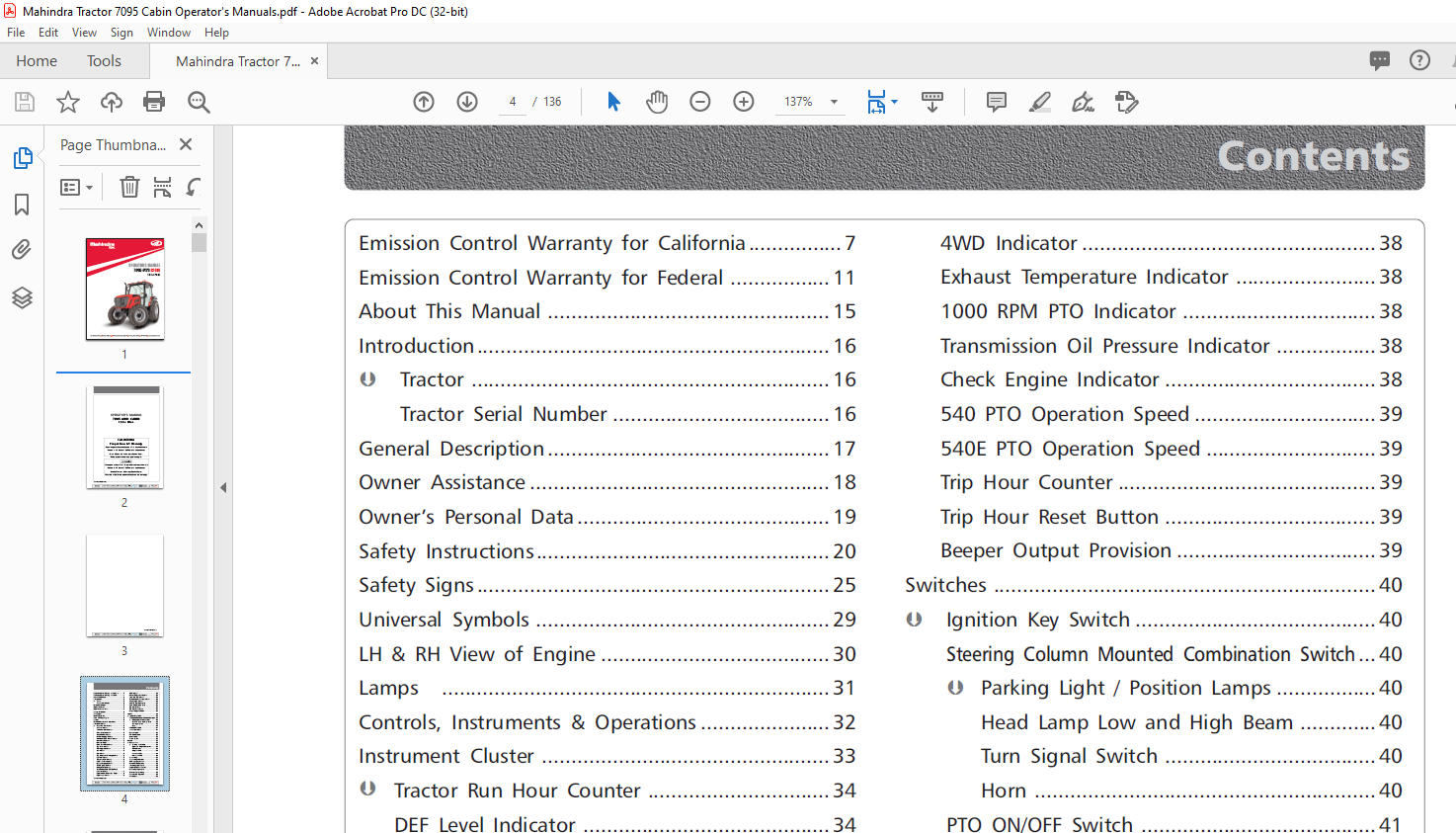Click the page number input field
This screenshot has height=833, width=1456.
click(x=513, y=102)
